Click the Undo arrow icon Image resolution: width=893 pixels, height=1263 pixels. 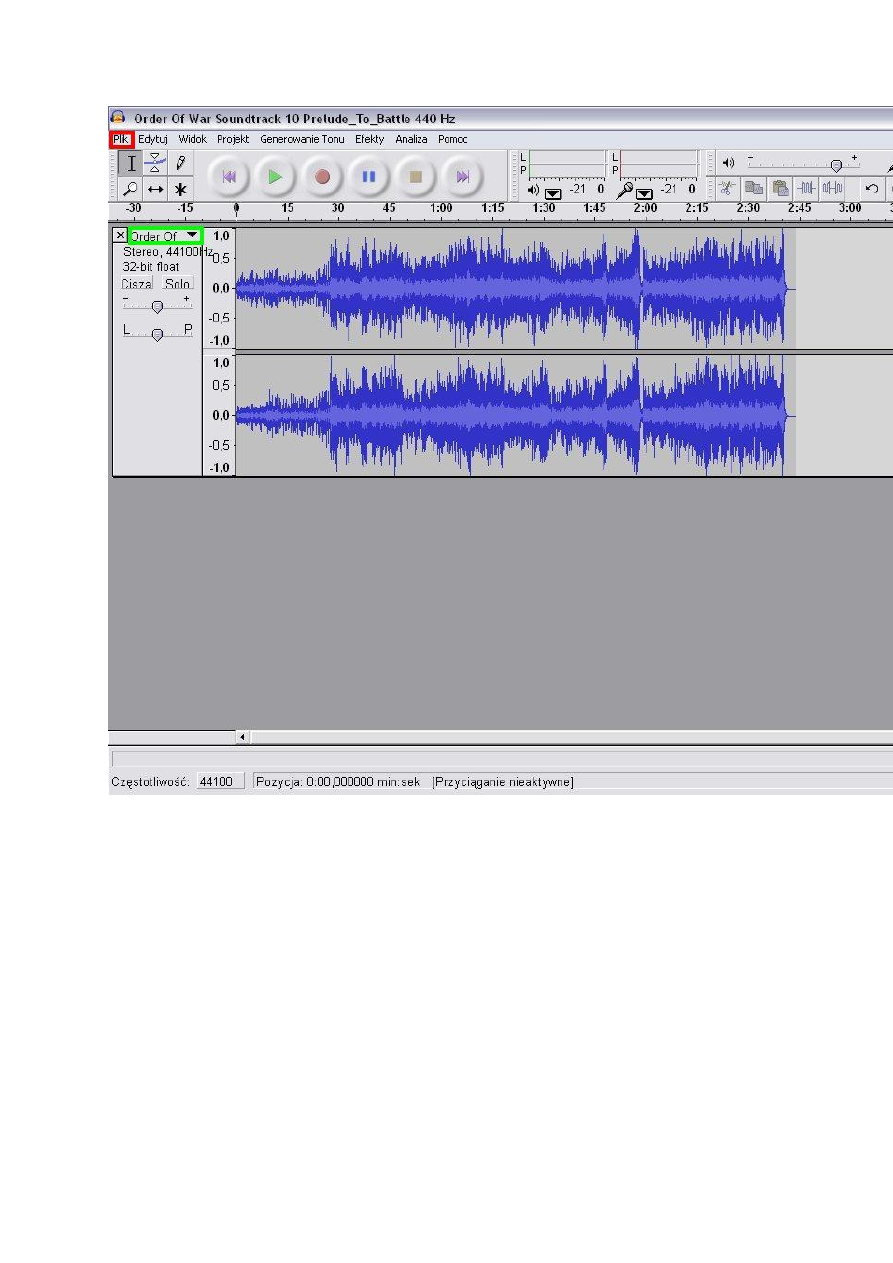pyautogui.click(x=872, y=188)
